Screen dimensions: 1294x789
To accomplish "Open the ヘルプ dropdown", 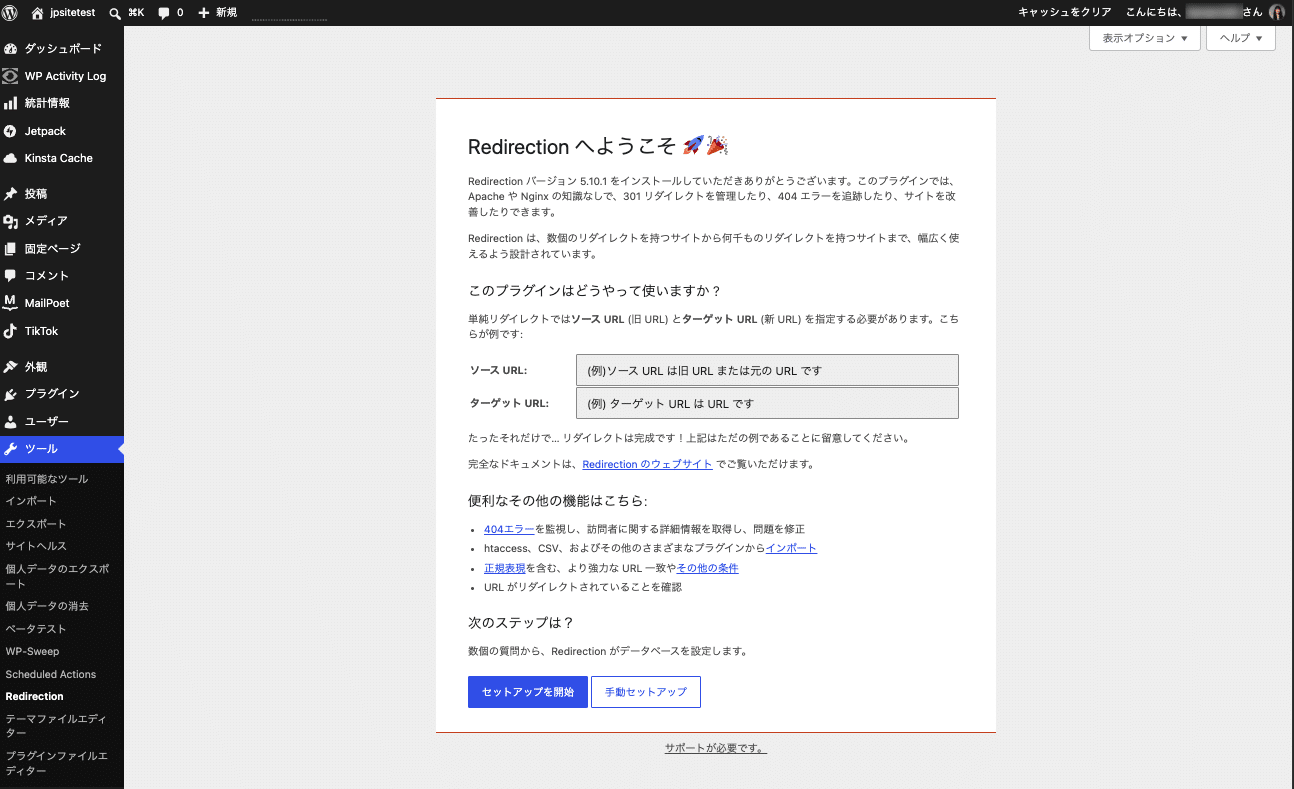I will click(1241, 38).
